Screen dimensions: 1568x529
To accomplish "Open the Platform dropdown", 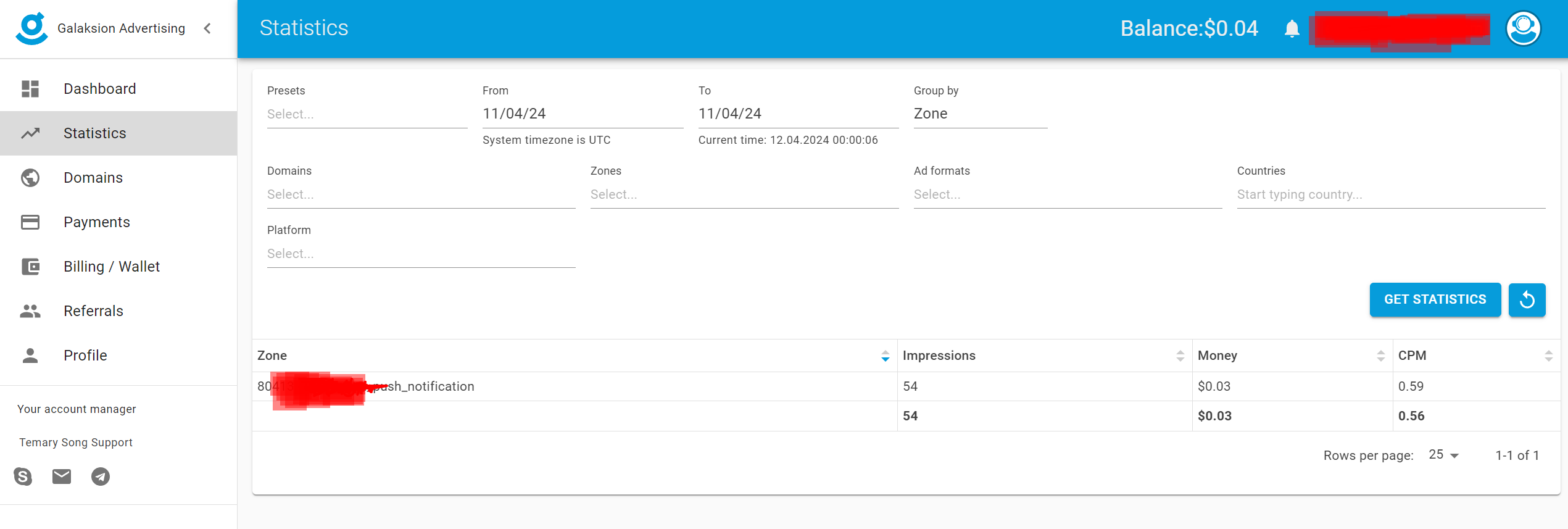I will pos(421,254).
